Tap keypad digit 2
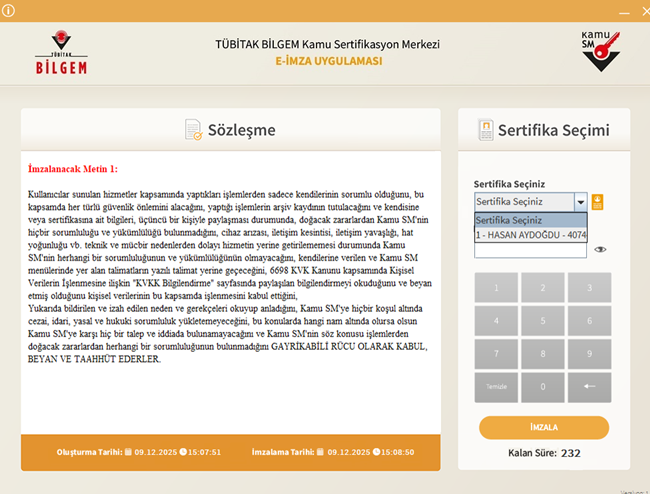Screen dimensions: 650x494 (543, 288)
